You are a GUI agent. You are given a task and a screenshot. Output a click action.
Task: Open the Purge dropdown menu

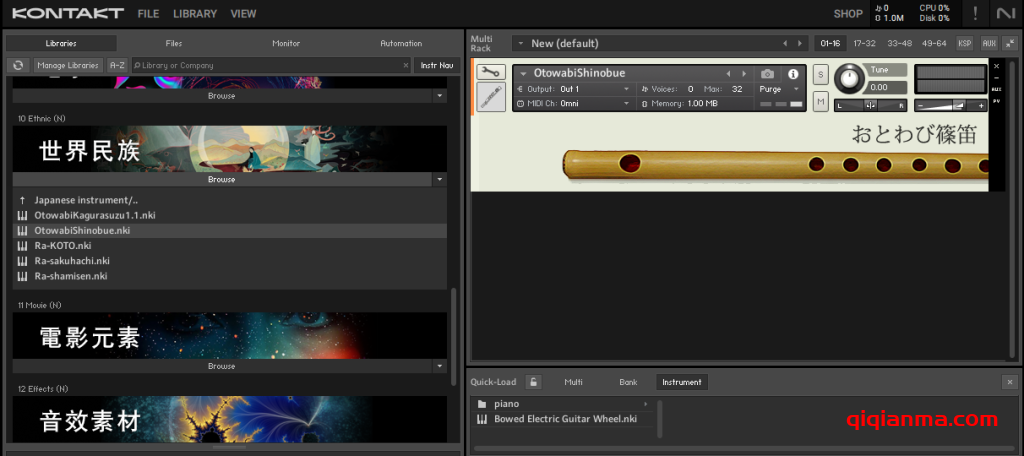coord(780,89)
